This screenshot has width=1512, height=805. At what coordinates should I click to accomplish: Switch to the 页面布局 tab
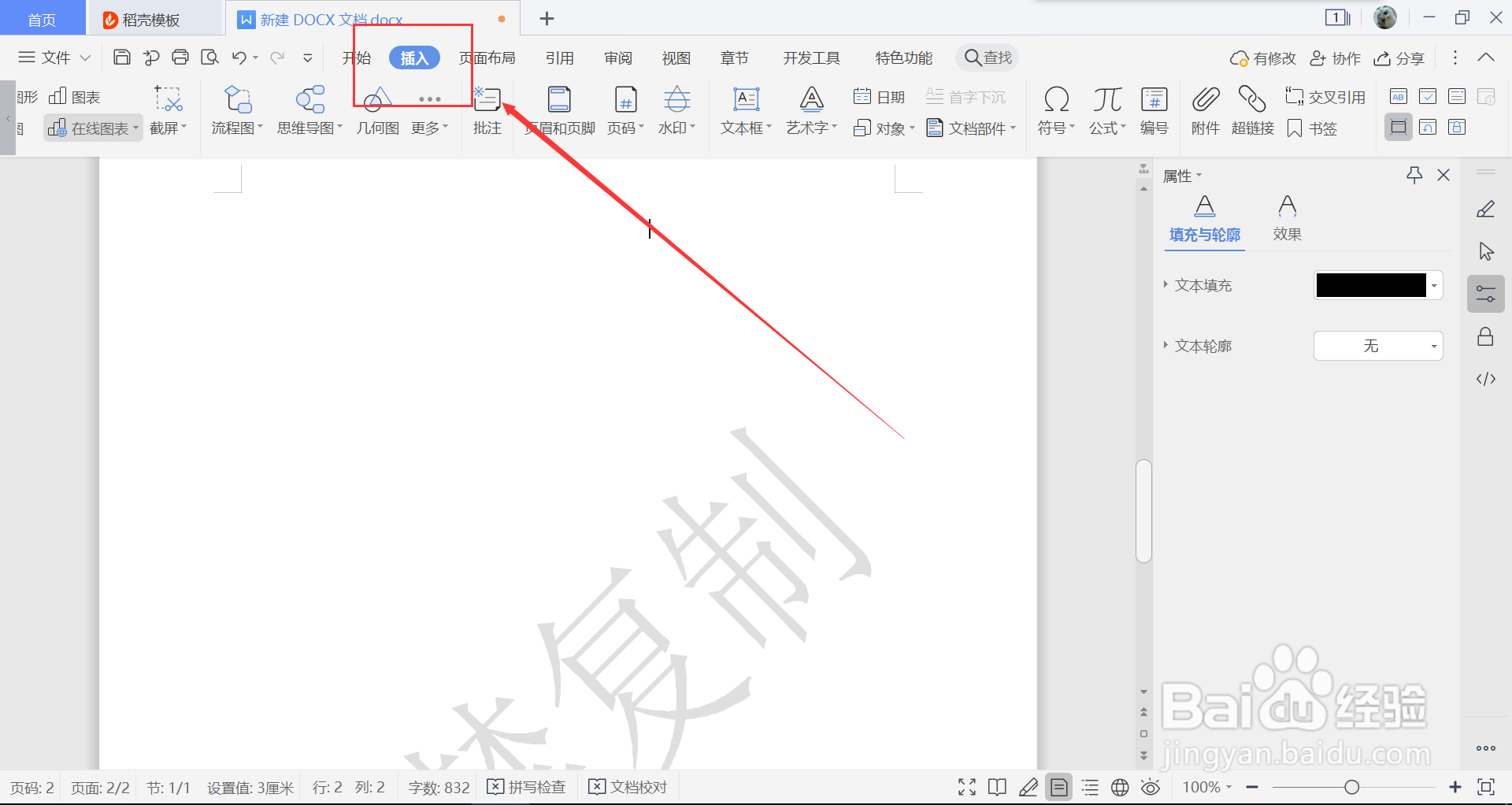pyautogui.click(x=488, y=57)
